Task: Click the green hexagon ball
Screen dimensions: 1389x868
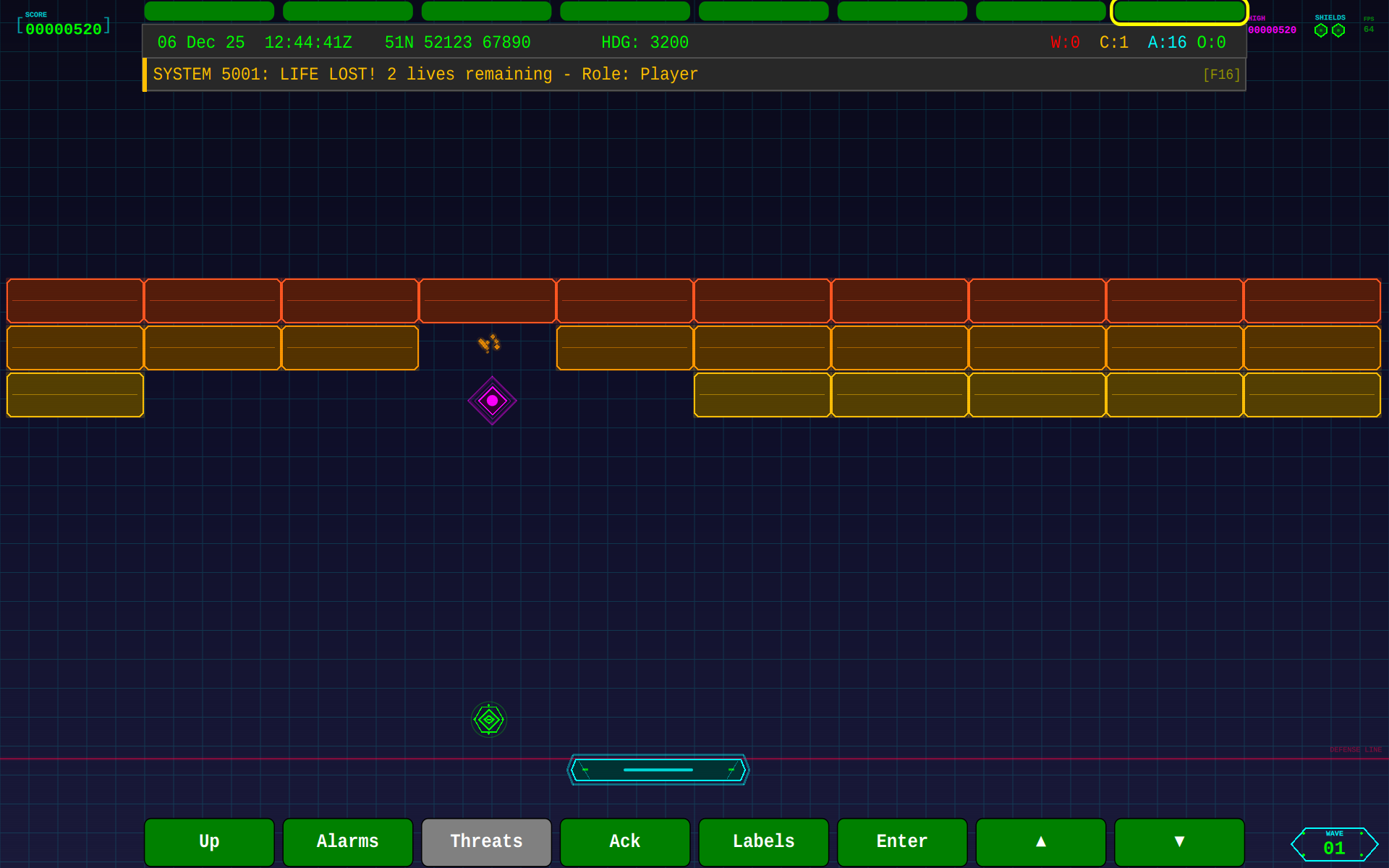Action: click(x=489, y=719)
